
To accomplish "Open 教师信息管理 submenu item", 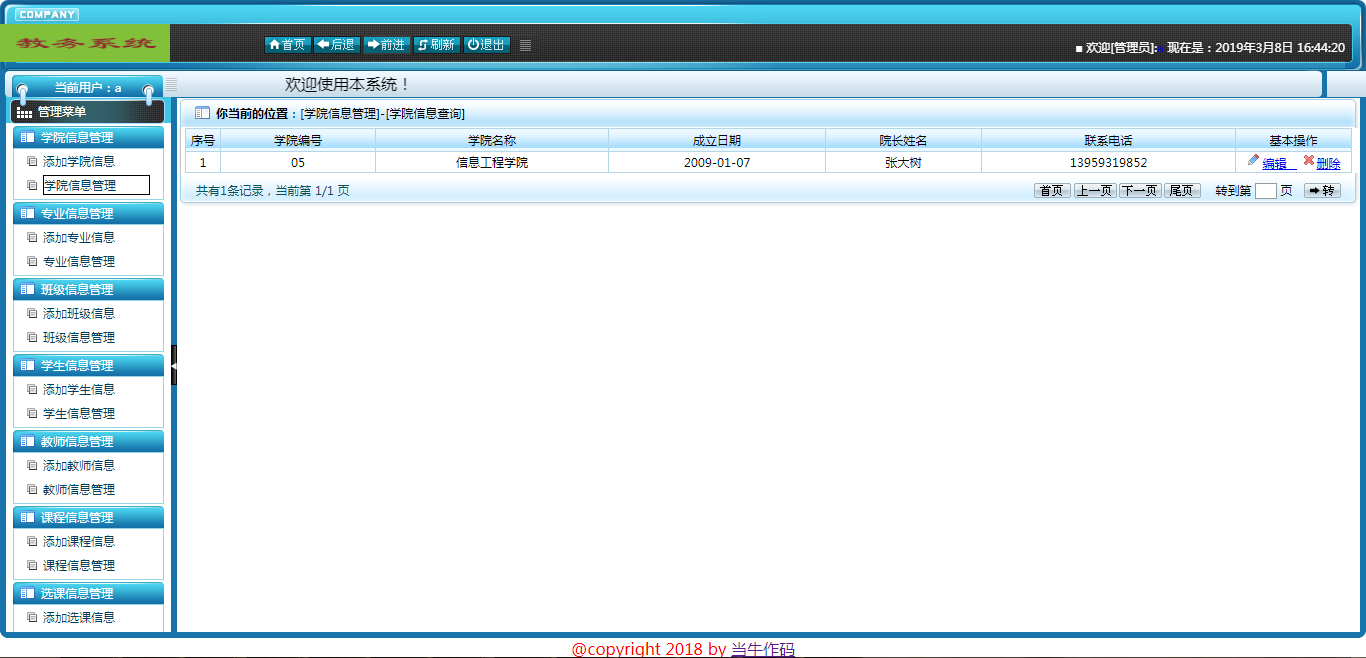I will pos(79,489).
